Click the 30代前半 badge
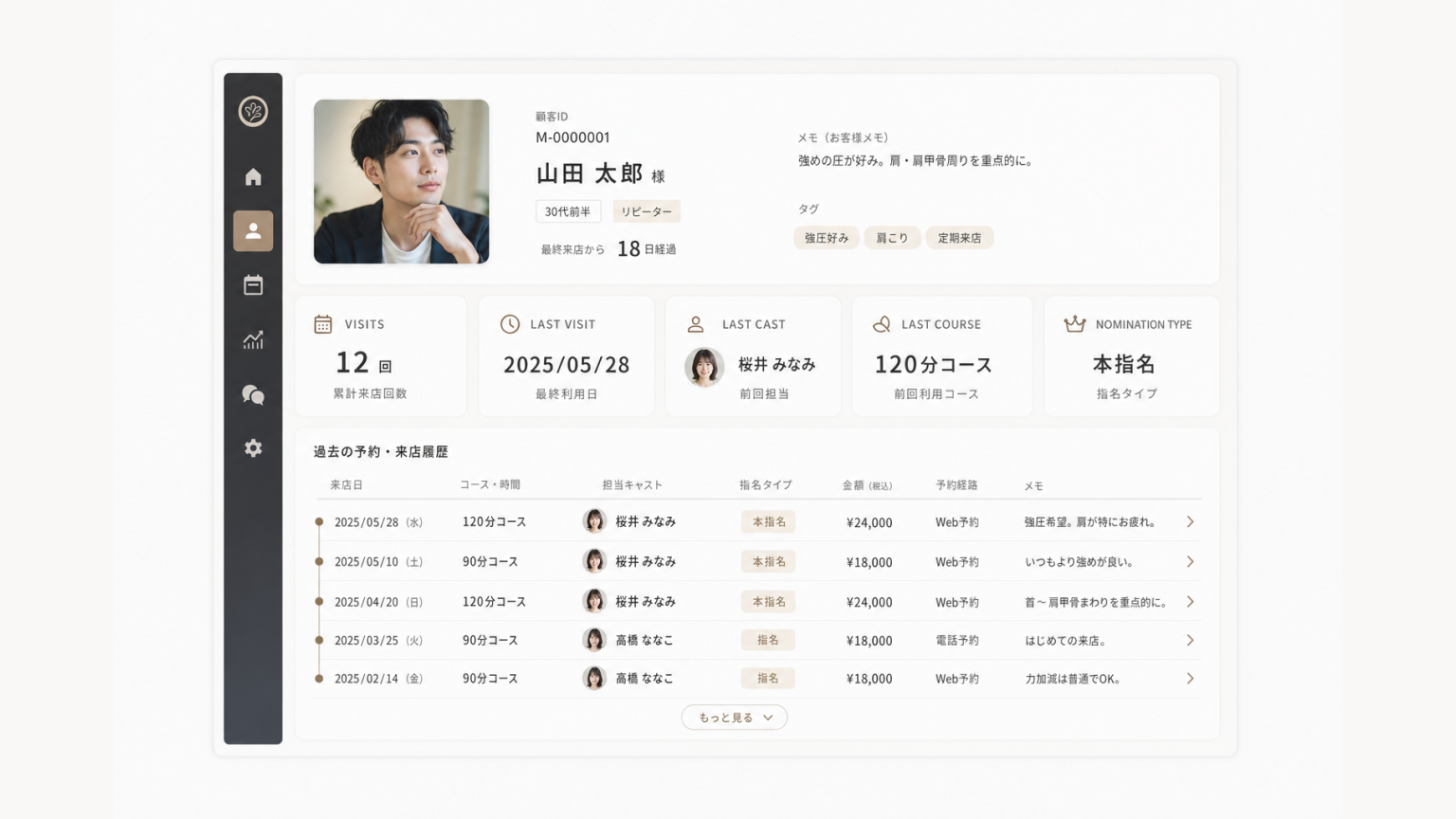1456x819 pixels. coord(568,212)
